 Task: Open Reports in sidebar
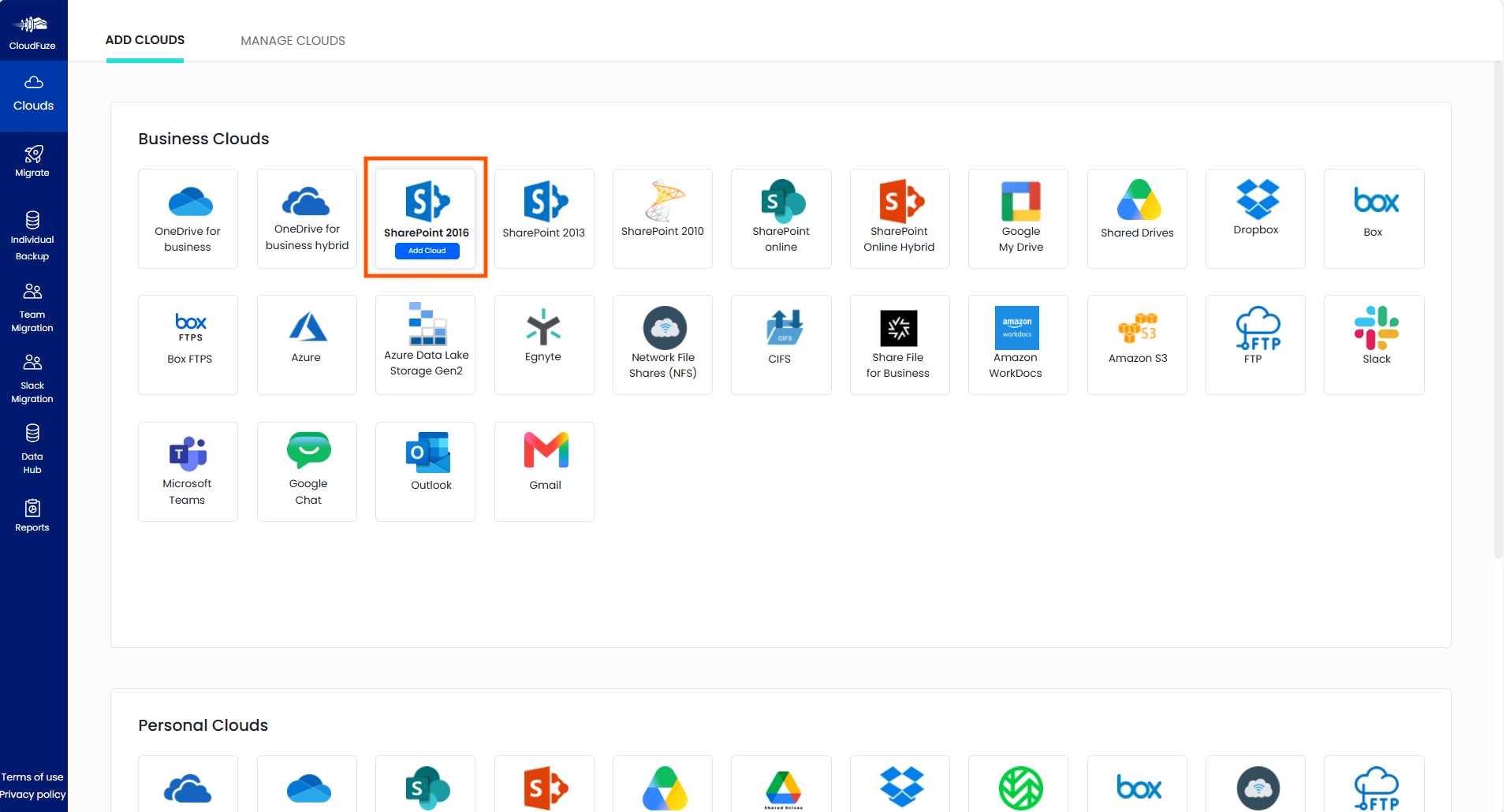[x=33, y=516]
